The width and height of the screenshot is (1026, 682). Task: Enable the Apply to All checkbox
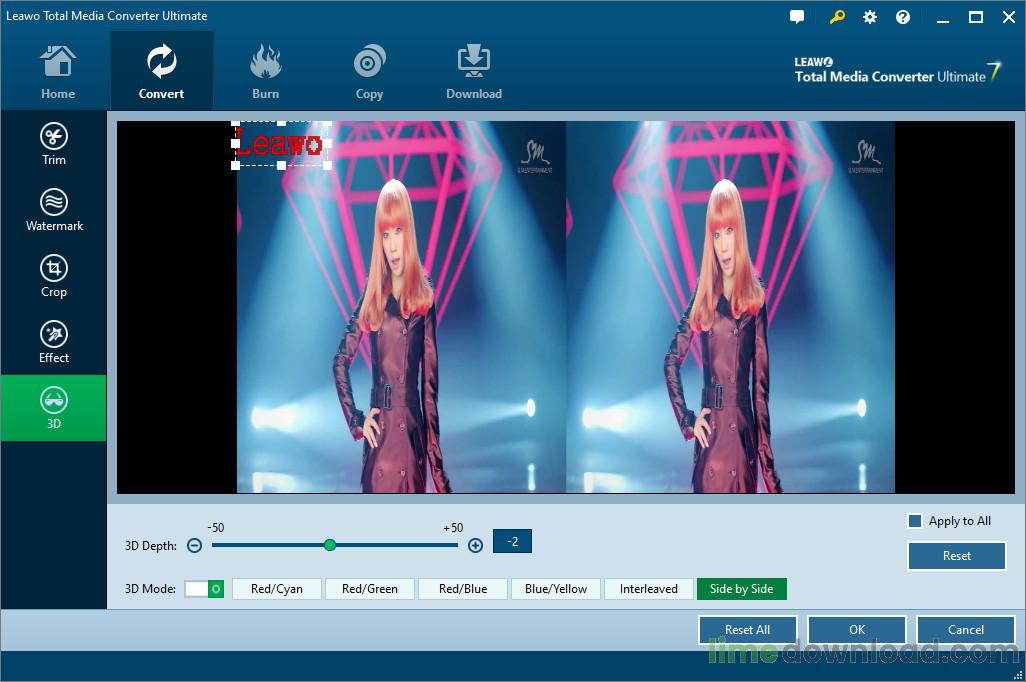click(x=913, y=520)
